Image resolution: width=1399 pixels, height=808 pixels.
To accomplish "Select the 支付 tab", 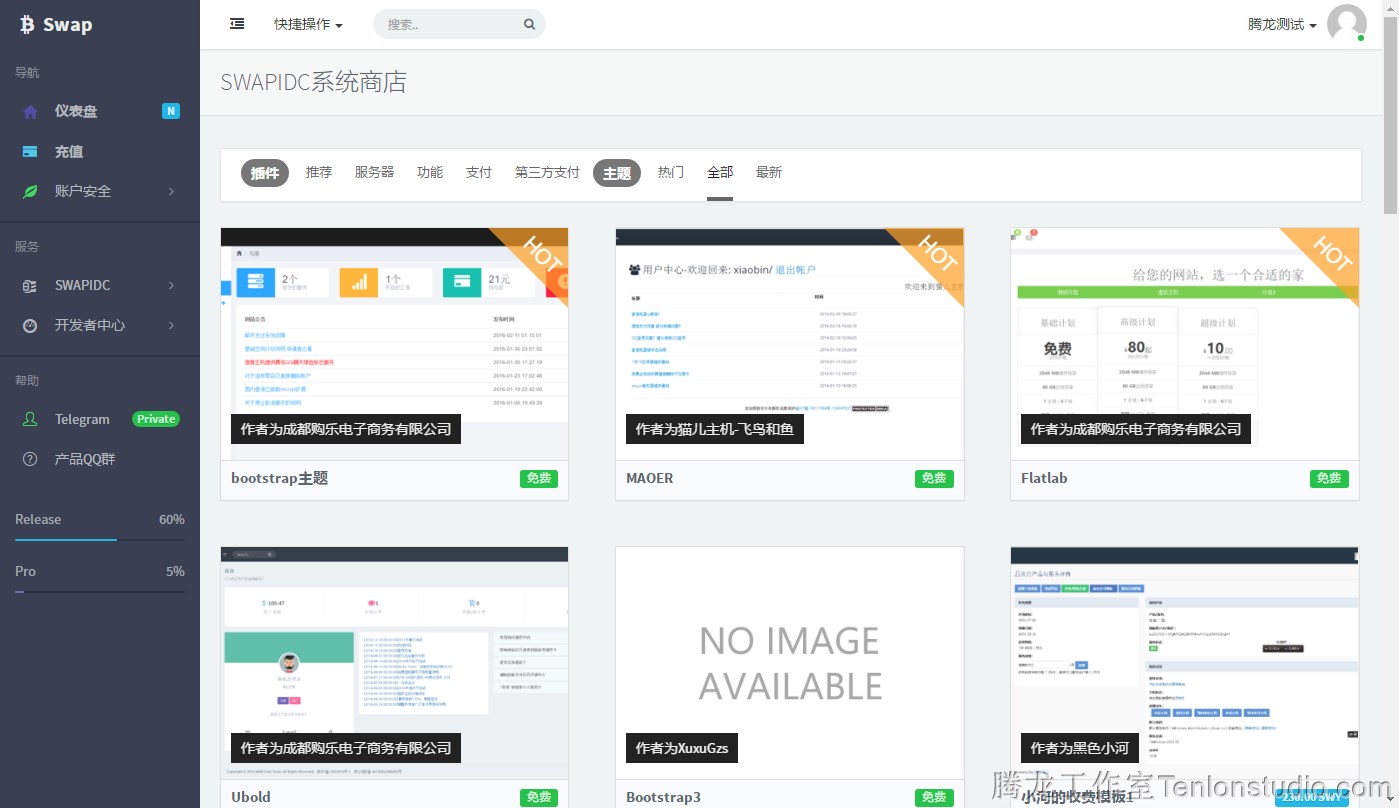I will point(479,172).
